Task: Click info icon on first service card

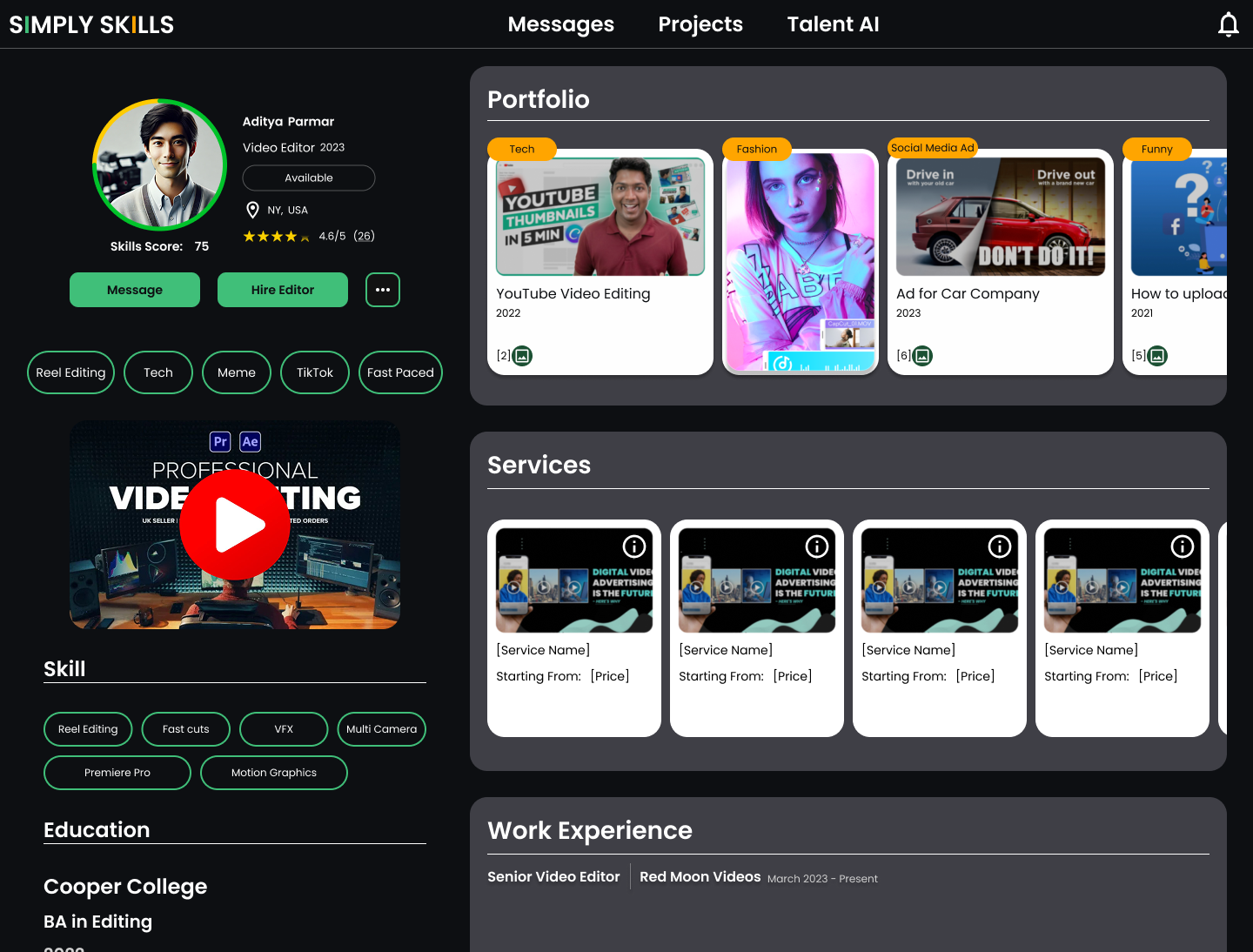Action: (x=634, y=546)
